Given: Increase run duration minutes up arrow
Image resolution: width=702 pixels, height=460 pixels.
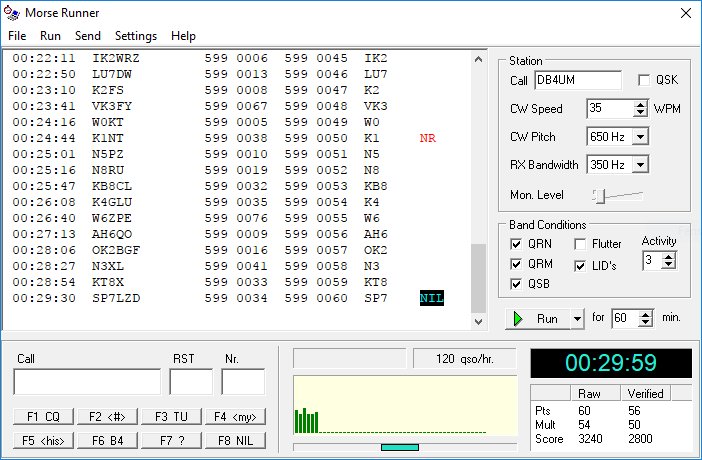Looking at the screenshot, I should click(646, 314).
